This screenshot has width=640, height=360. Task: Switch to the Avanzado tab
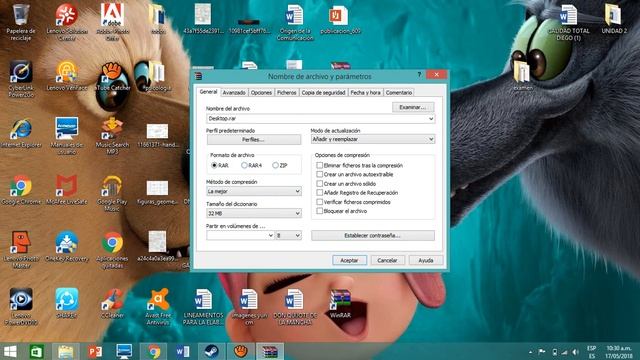(x=234, y=93)
